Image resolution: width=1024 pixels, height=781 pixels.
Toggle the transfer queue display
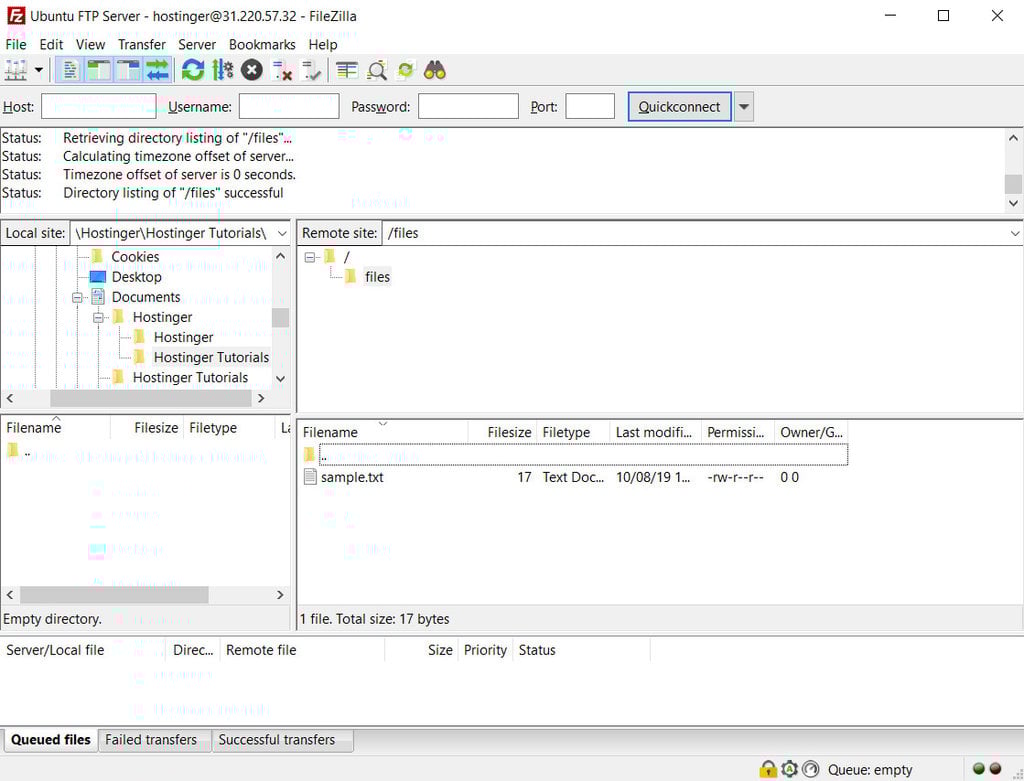(x=157, y=70)
